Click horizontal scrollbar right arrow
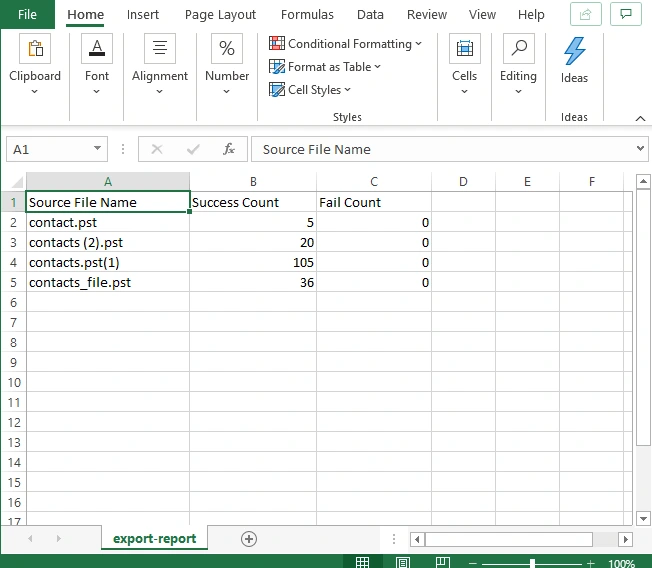This screenshot has width=652, height=568. click(x=625, y=539)
